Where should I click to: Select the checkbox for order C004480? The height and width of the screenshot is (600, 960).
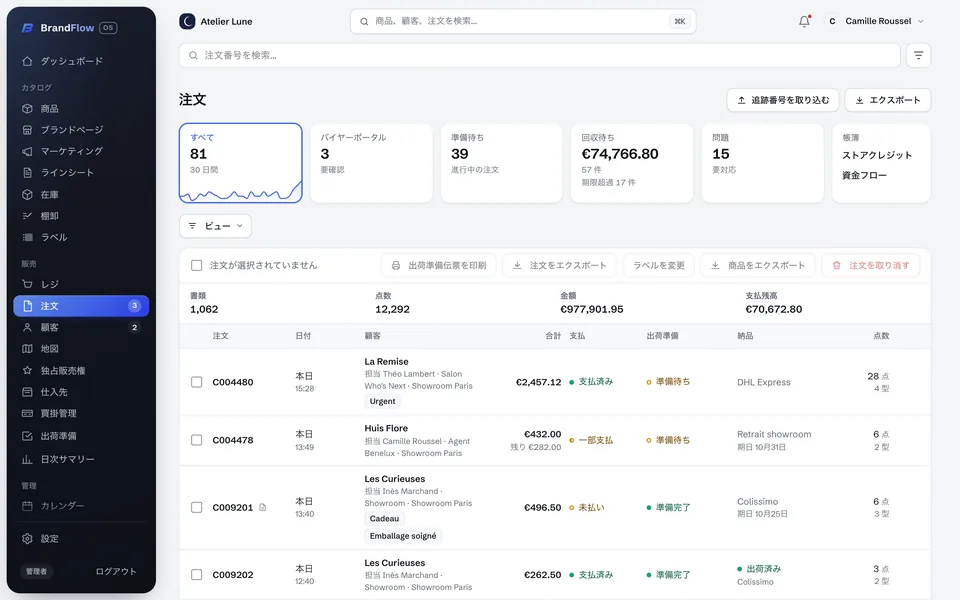coord(197,382)
